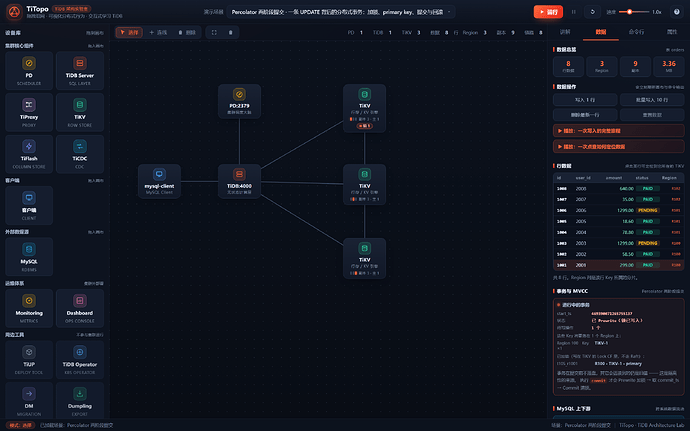Image resolution: width=690 pixels, height=431 pixels.
Task: Select the Client component in the library
Action: 29,205
